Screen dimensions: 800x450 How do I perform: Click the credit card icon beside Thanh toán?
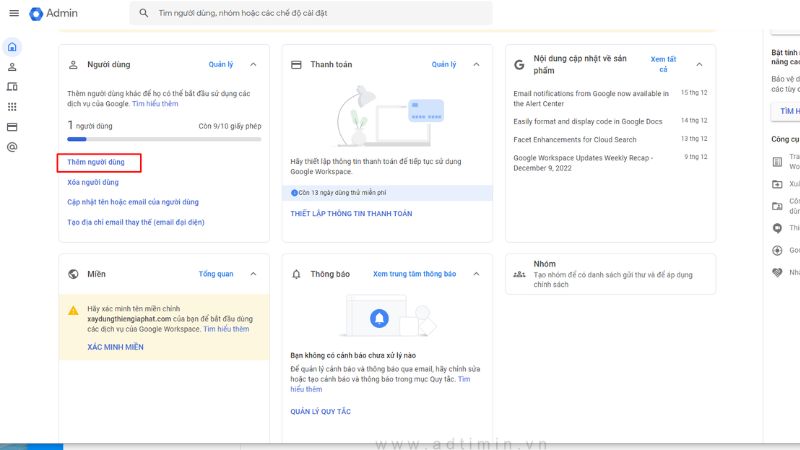coord(296,65)
